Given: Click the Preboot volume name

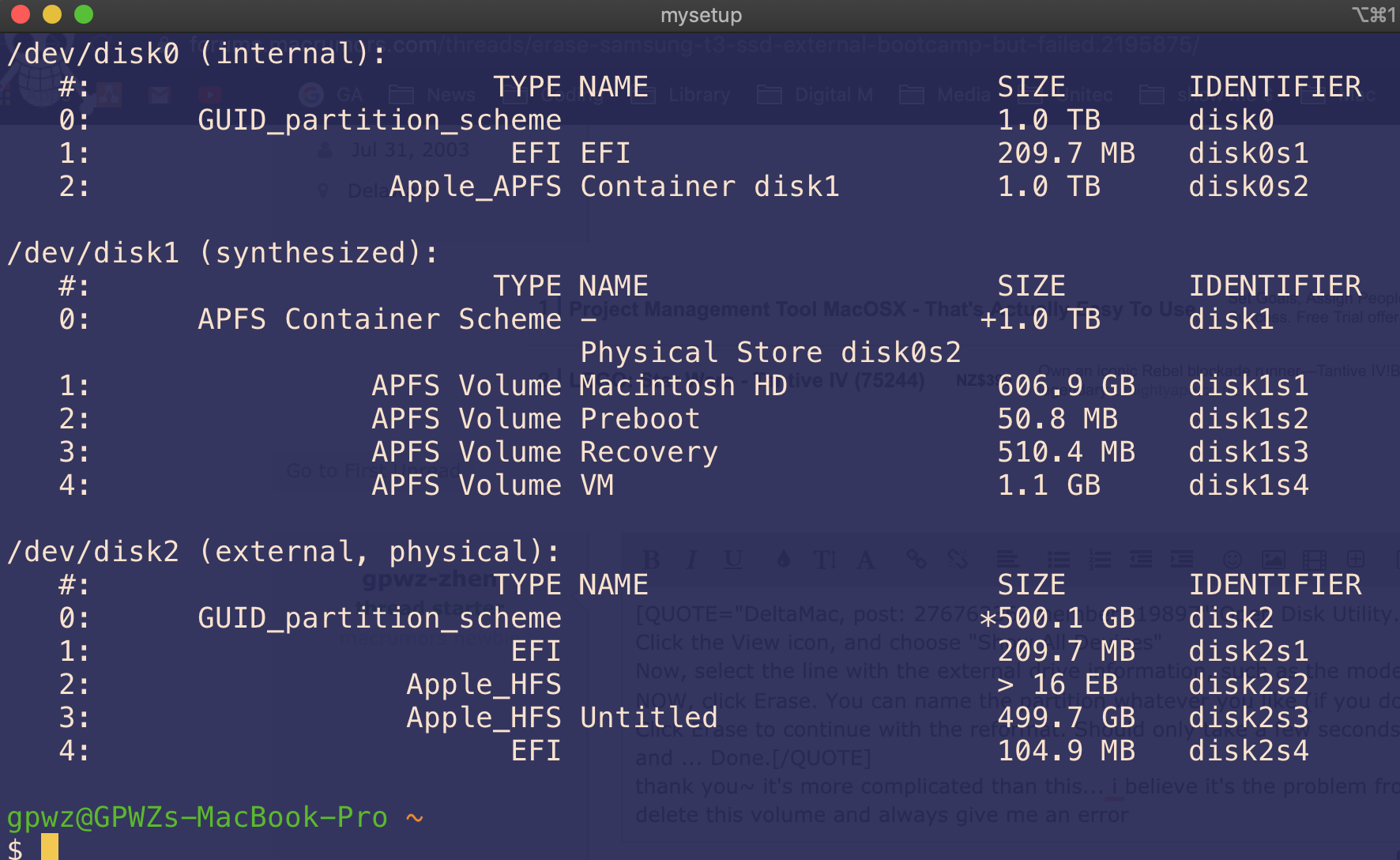Looking at the screenshot, I should pyautogui.click(x=640, y=419).
